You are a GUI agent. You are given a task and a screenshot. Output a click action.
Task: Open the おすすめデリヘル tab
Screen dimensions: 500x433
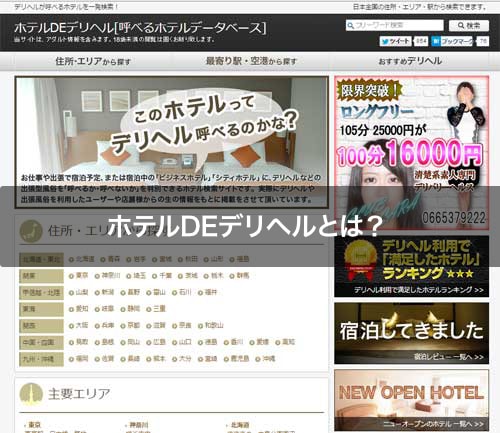(x=410, y=61)
